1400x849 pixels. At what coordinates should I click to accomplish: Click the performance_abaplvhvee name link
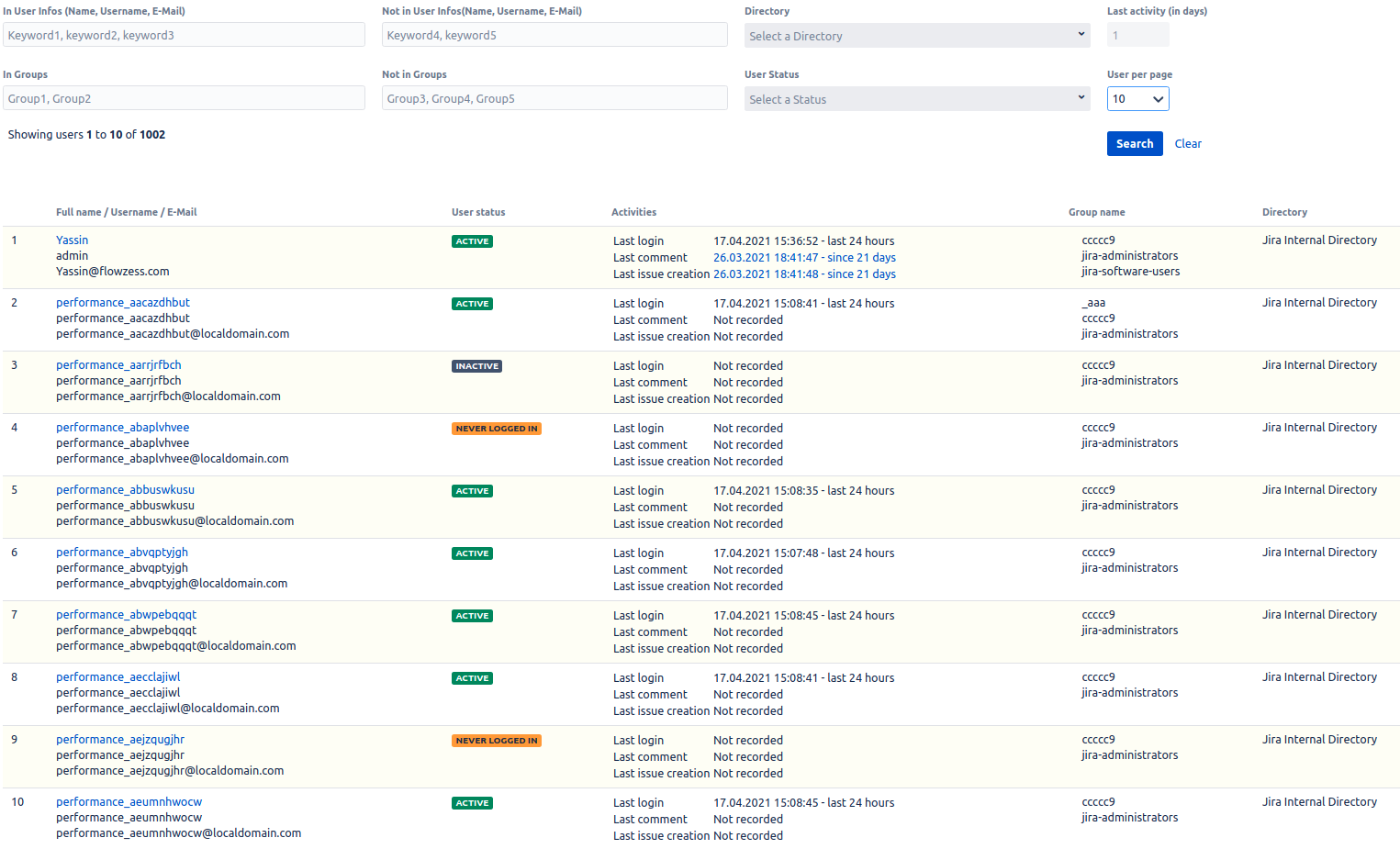click(122, 428)
